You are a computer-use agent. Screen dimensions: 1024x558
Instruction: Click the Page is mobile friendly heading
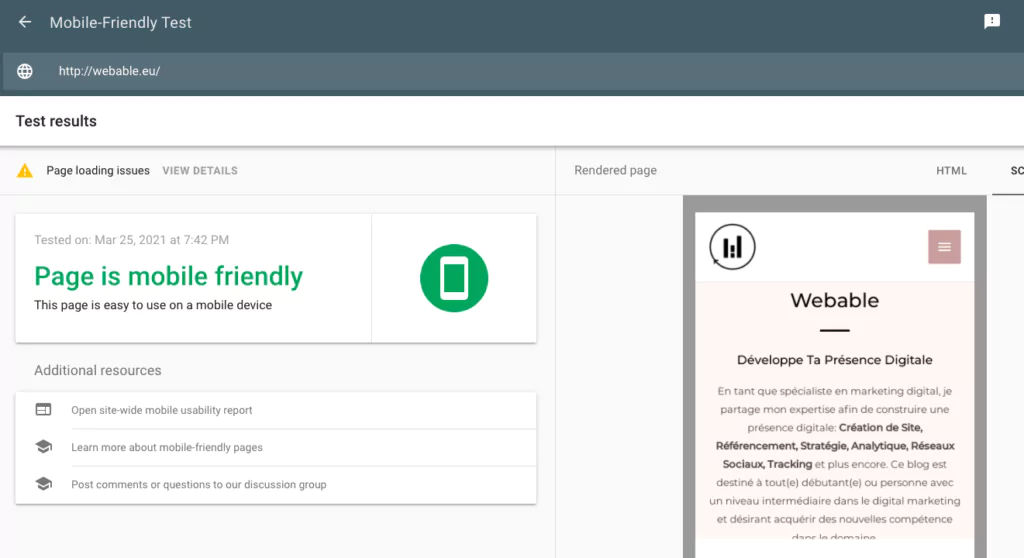[168, 276]
